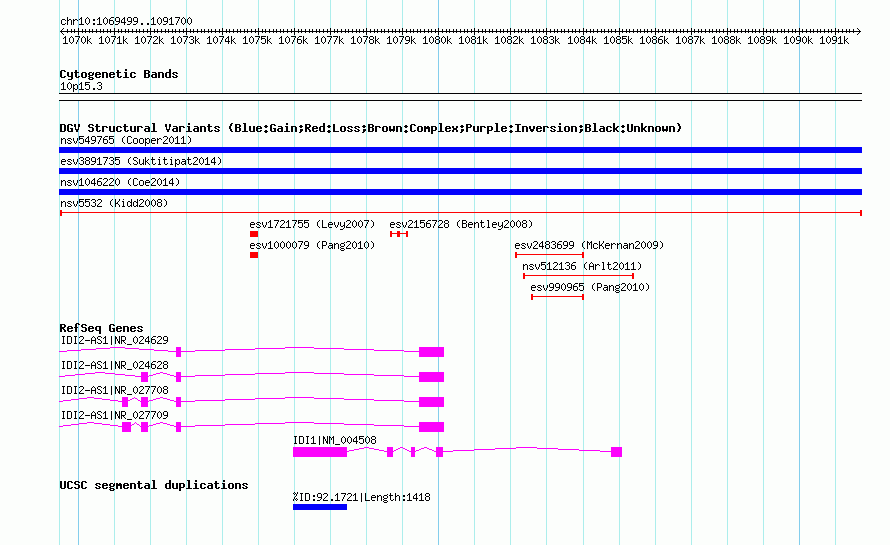Click the 1075k ruler position label
The width and height of the screenshot is (890, 545).
(x=257, y=40)
